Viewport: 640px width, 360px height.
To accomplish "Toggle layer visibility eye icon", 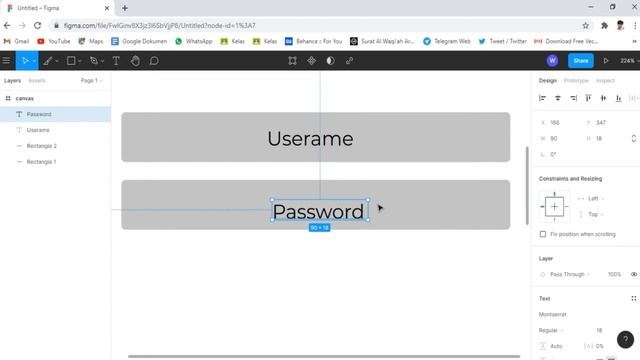I will pyautogui.click(x=633, y=274).
